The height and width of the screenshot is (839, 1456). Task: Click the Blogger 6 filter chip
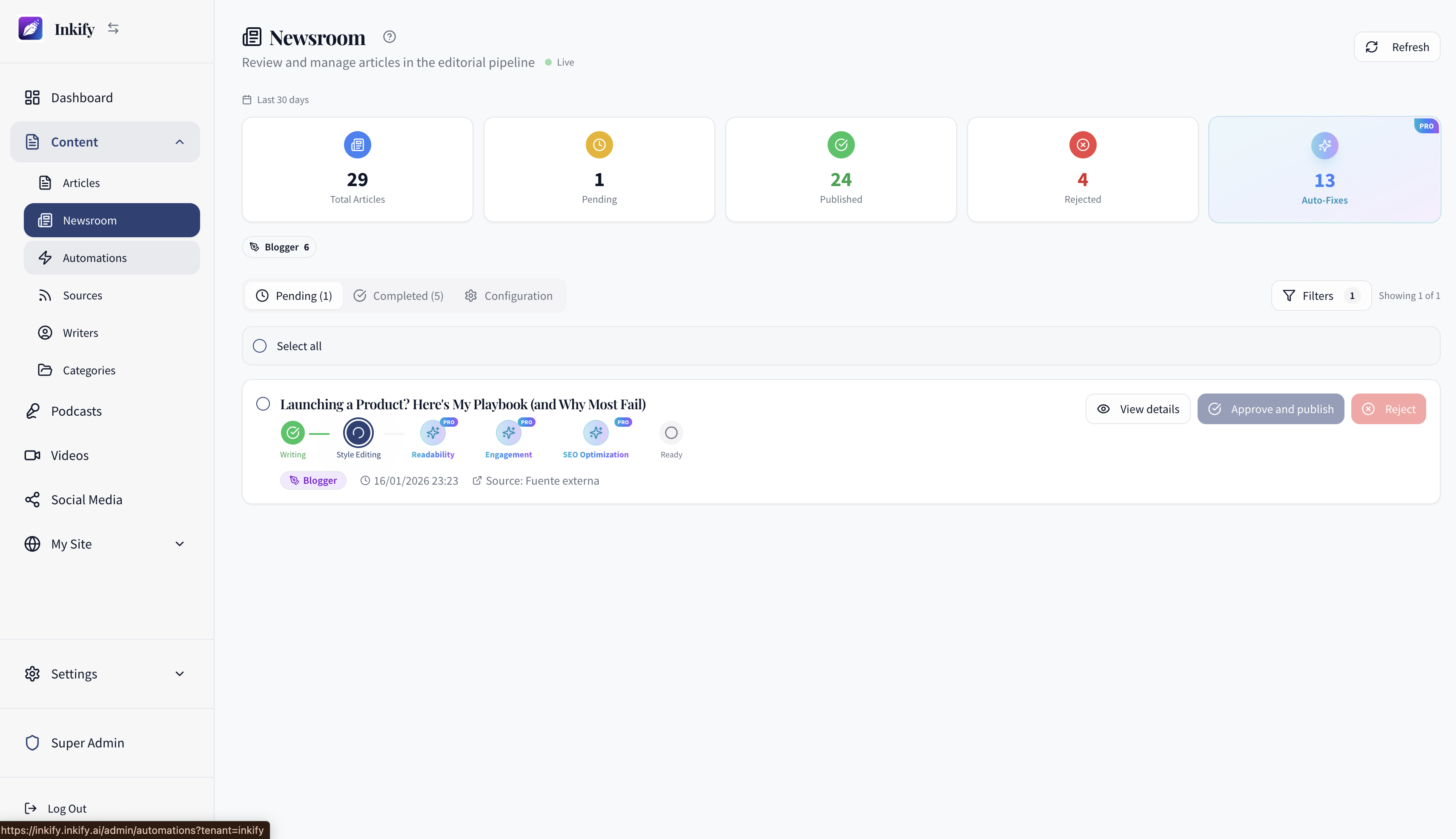[x=279, y=247]
